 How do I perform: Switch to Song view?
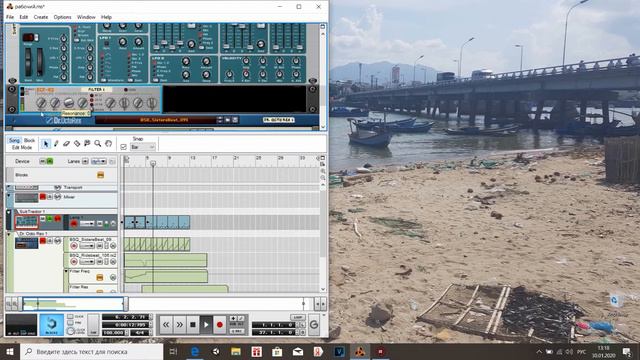15,140
